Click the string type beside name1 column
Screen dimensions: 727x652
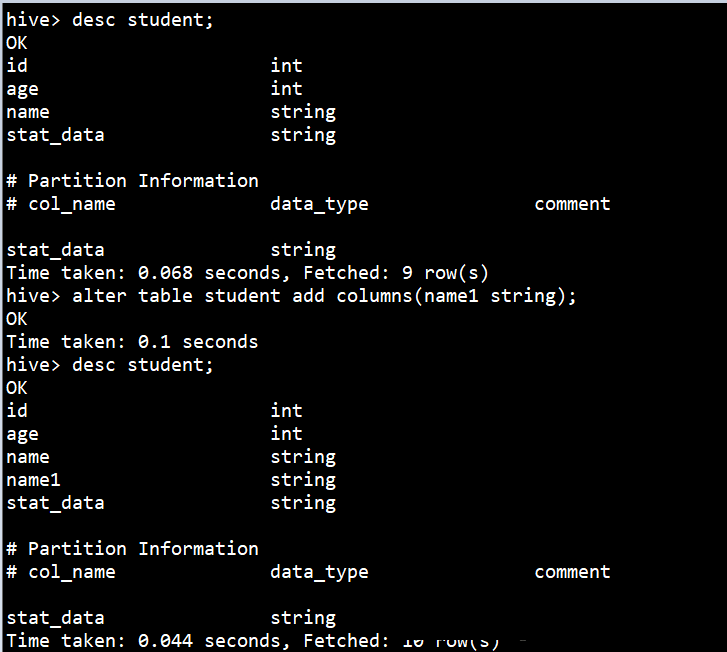click(x=303, y=480)
